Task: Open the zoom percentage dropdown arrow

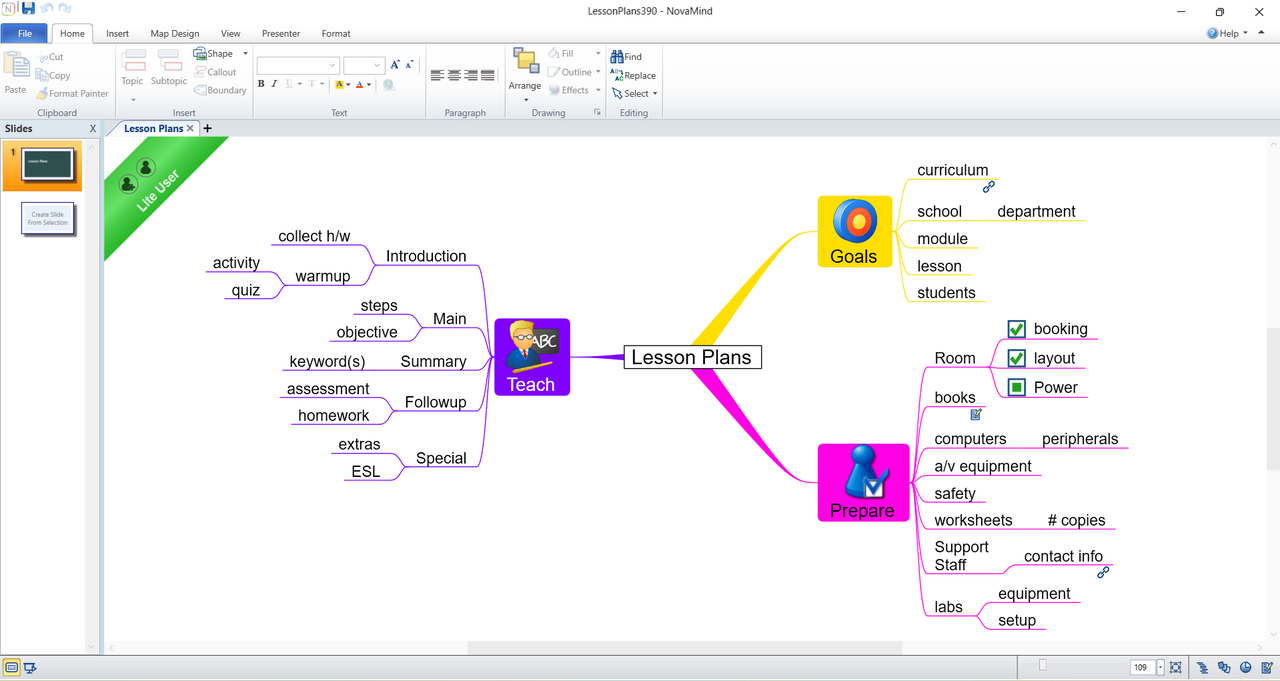Action: point(1160,668)
